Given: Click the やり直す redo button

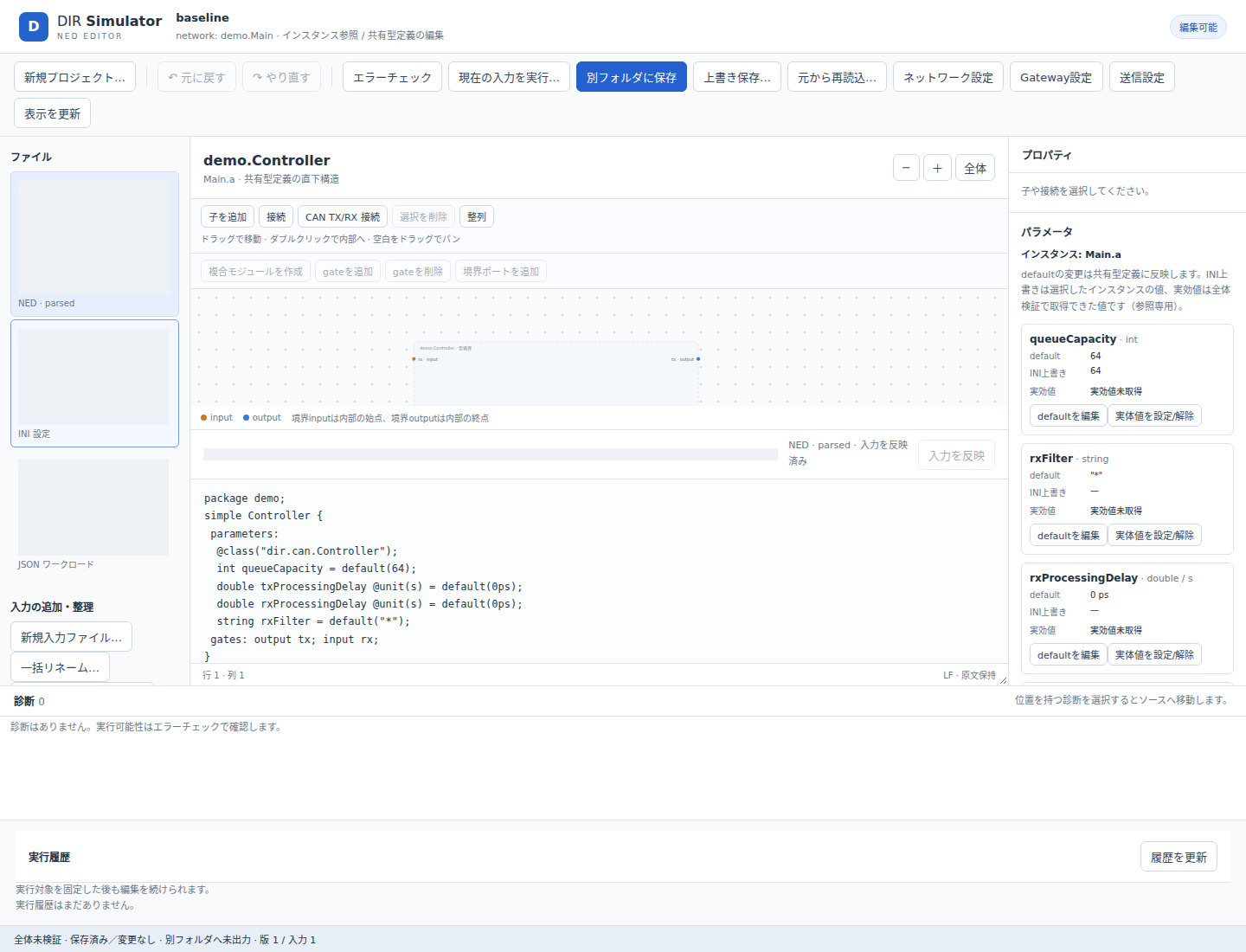Looking at the screenshot, I should [x=281, y=77].
